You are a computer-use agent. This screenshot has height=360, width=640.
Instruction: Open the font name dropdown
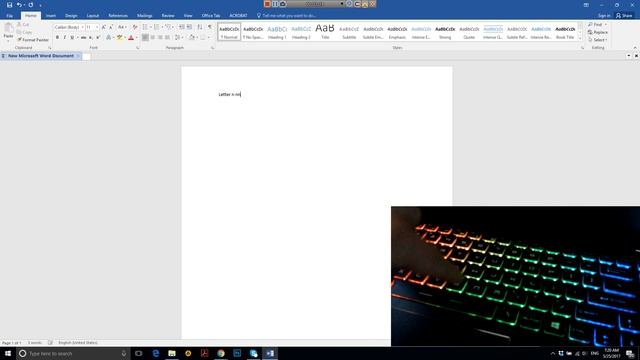click(x=82, y=27)
